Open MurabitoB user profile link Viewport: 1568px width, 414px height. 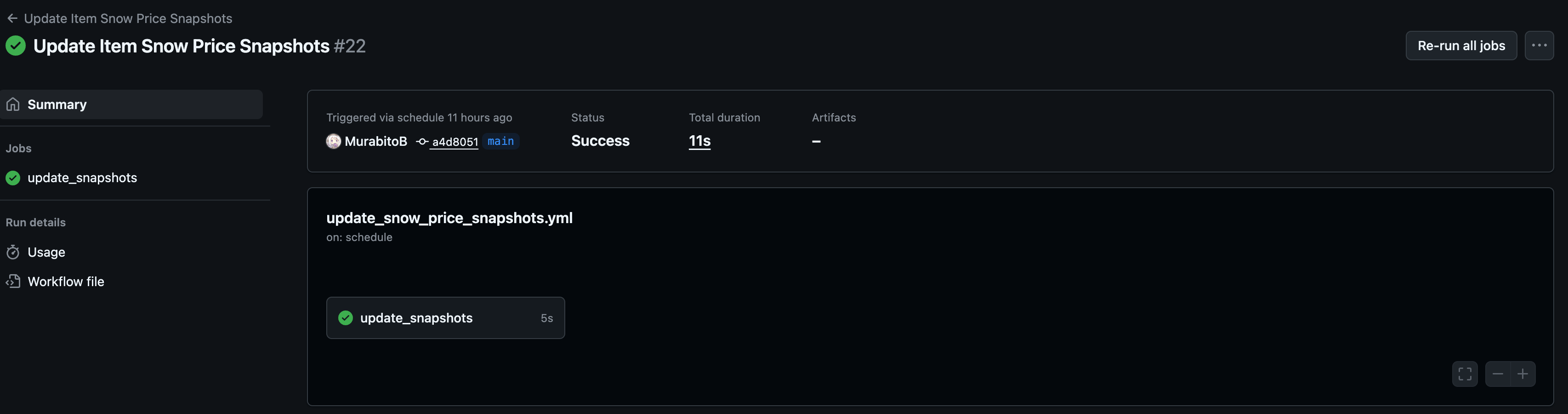(x=375, y=141)
